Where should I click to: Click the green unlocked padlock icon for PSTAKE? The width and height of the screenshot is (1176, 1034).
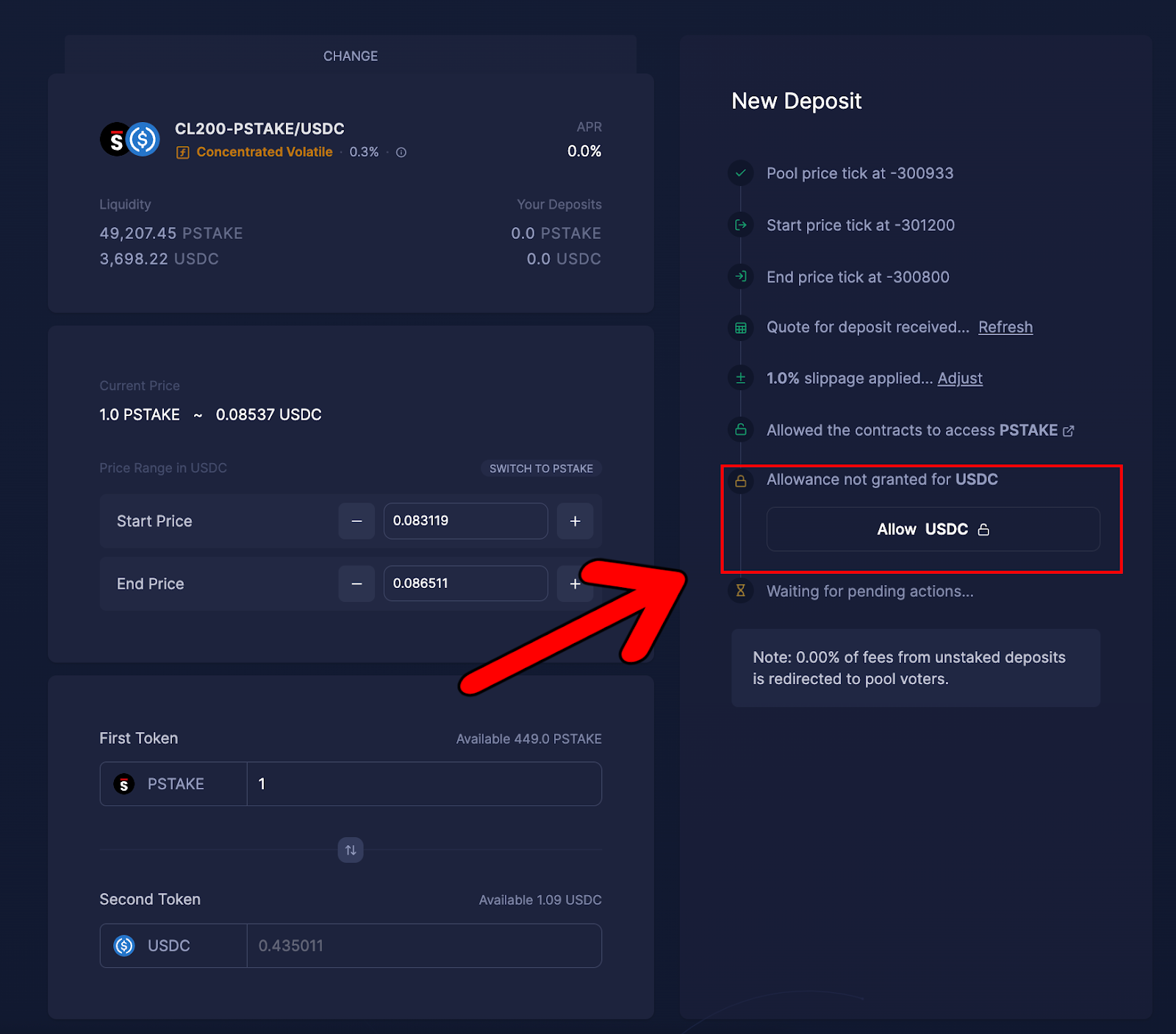tap(741, 429)
